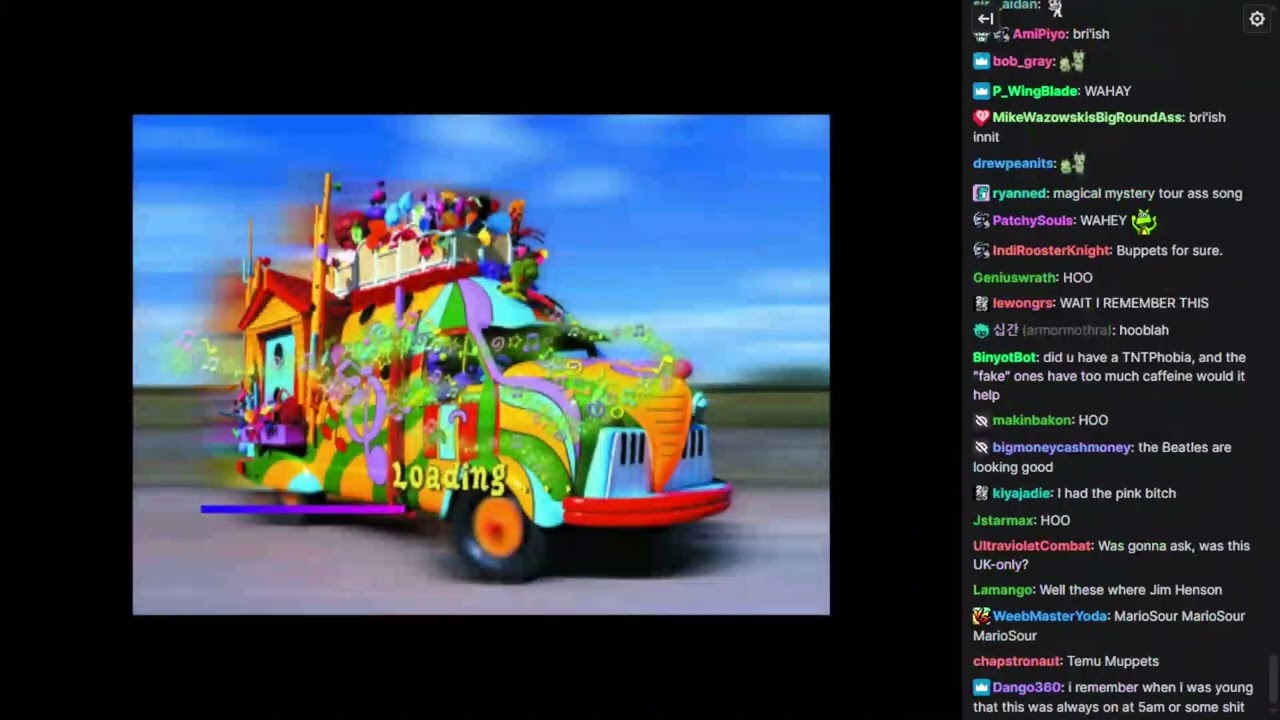Click the badge next to IndiRoosterKnight
1280x720 pixels.
click(981, 250)
